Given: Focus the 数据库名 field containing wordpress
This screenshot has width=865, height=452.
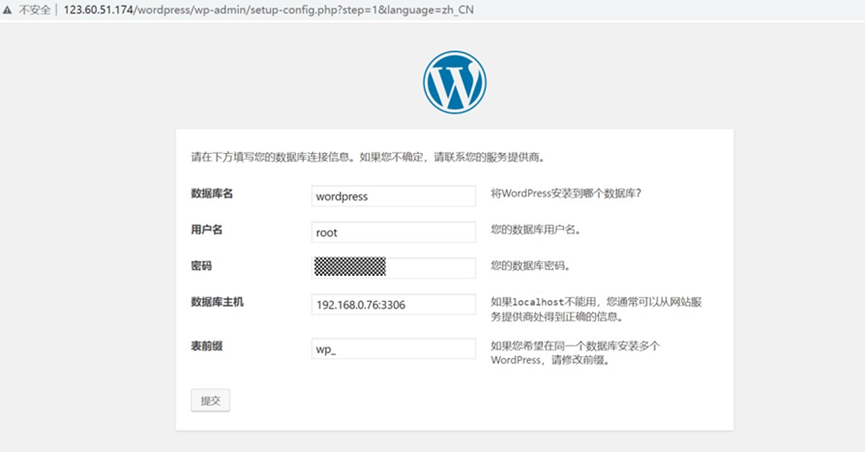Looking at the screenshot, I should click(x=393, y=196).
